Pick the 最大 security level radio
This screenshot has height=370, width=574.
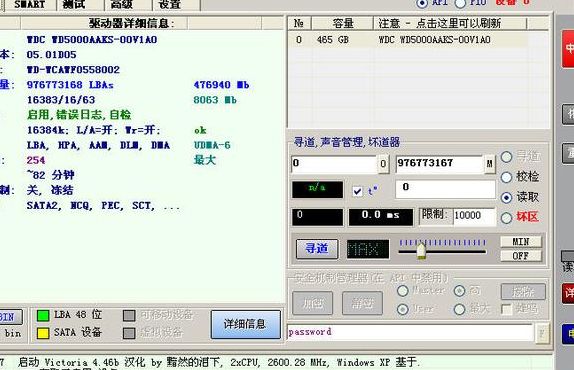[459, 309]
